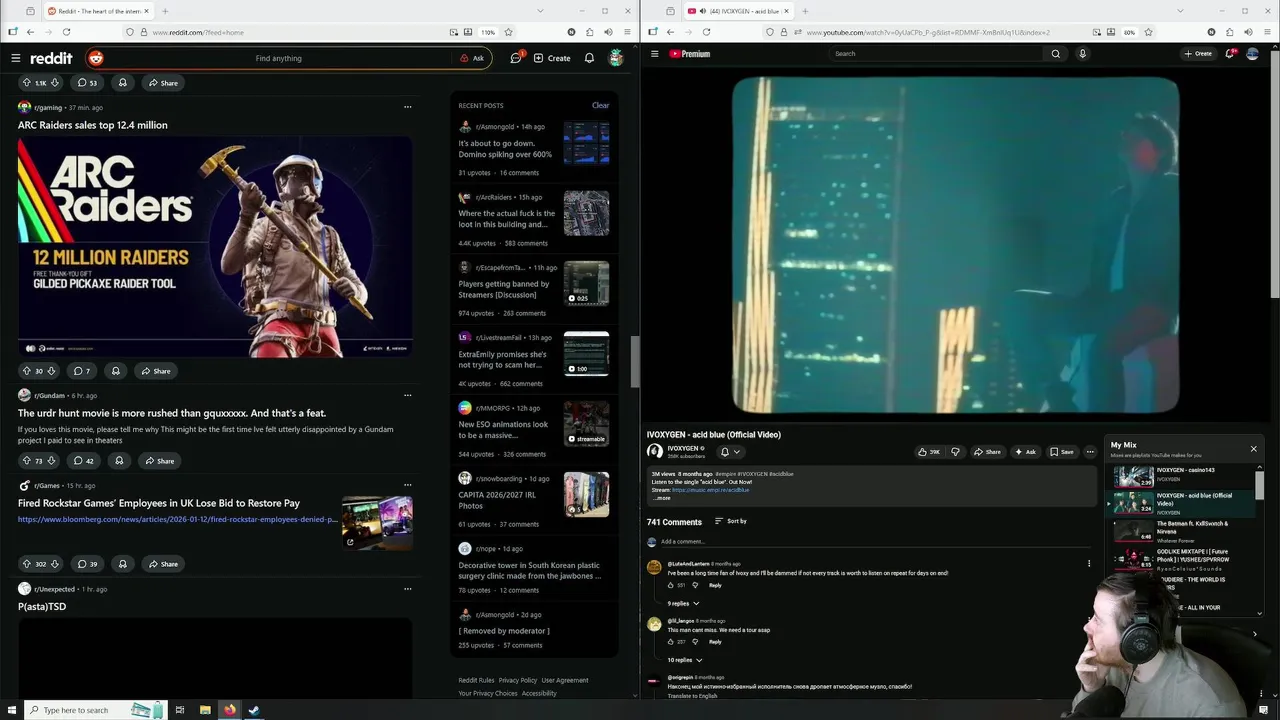Open options menu for r/Games post
This screenshot has width=1280, height=720.
pyautogui.click(x=407, y=485)
